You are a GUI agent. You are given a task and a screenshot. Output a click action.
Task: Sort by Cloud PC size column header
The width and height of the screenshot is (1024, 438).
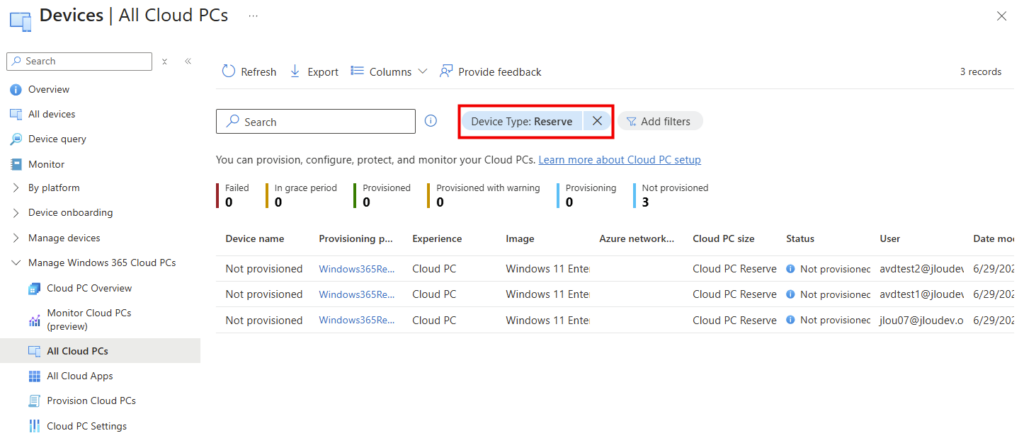[x=724, y=239]
